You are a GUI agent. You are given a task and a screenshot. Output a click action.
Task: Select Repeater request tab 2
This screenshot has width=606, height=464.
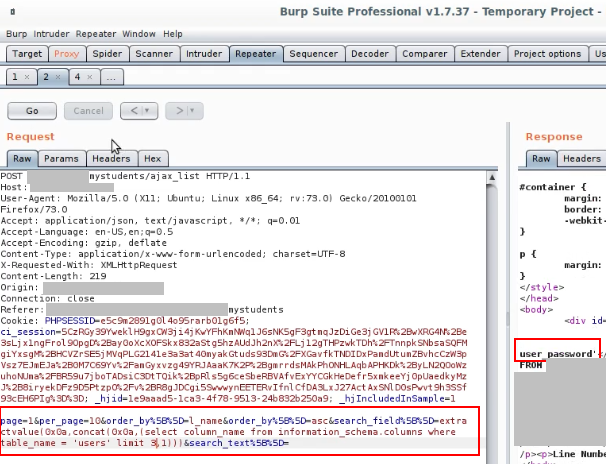coord(46,77)
